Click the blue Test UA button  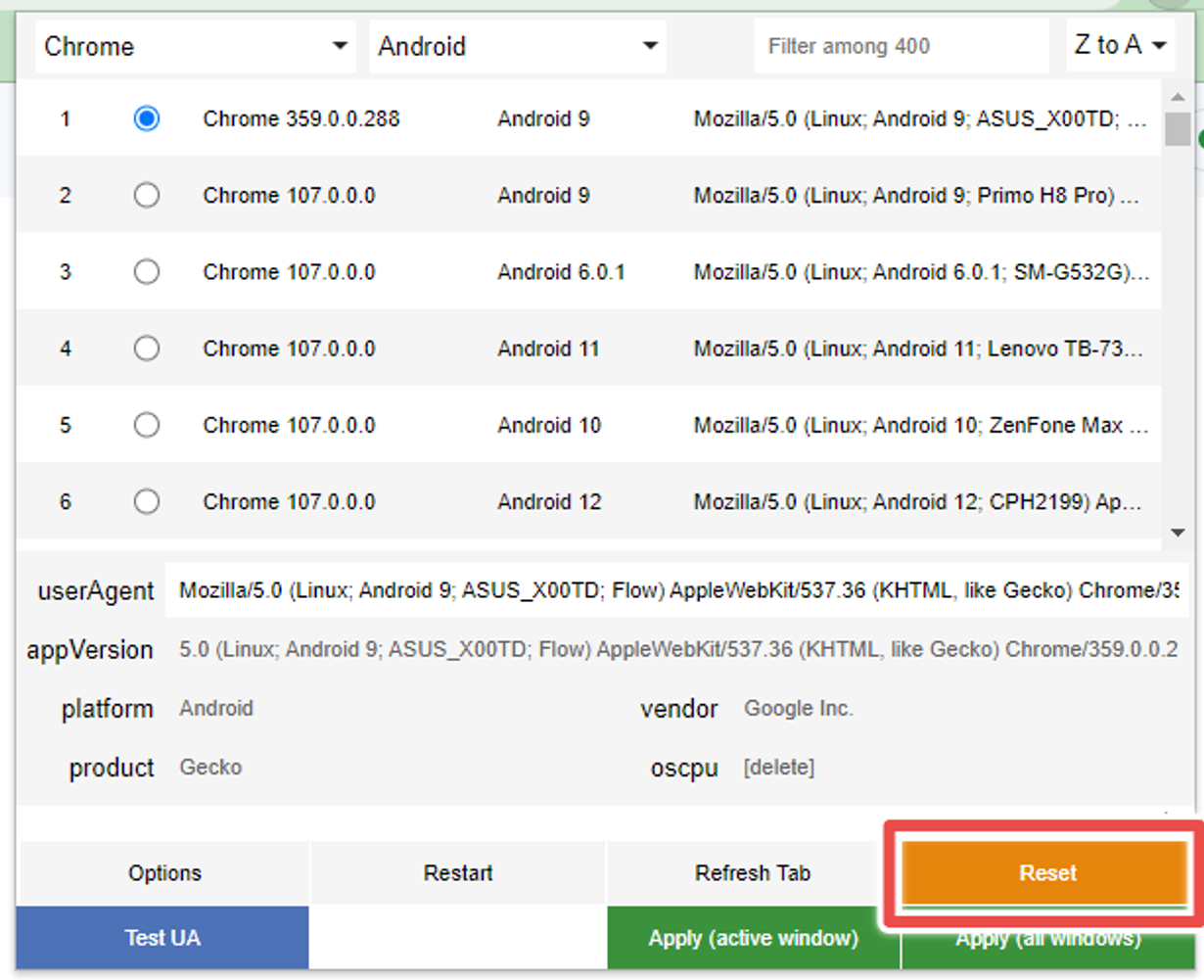point(162,938)
